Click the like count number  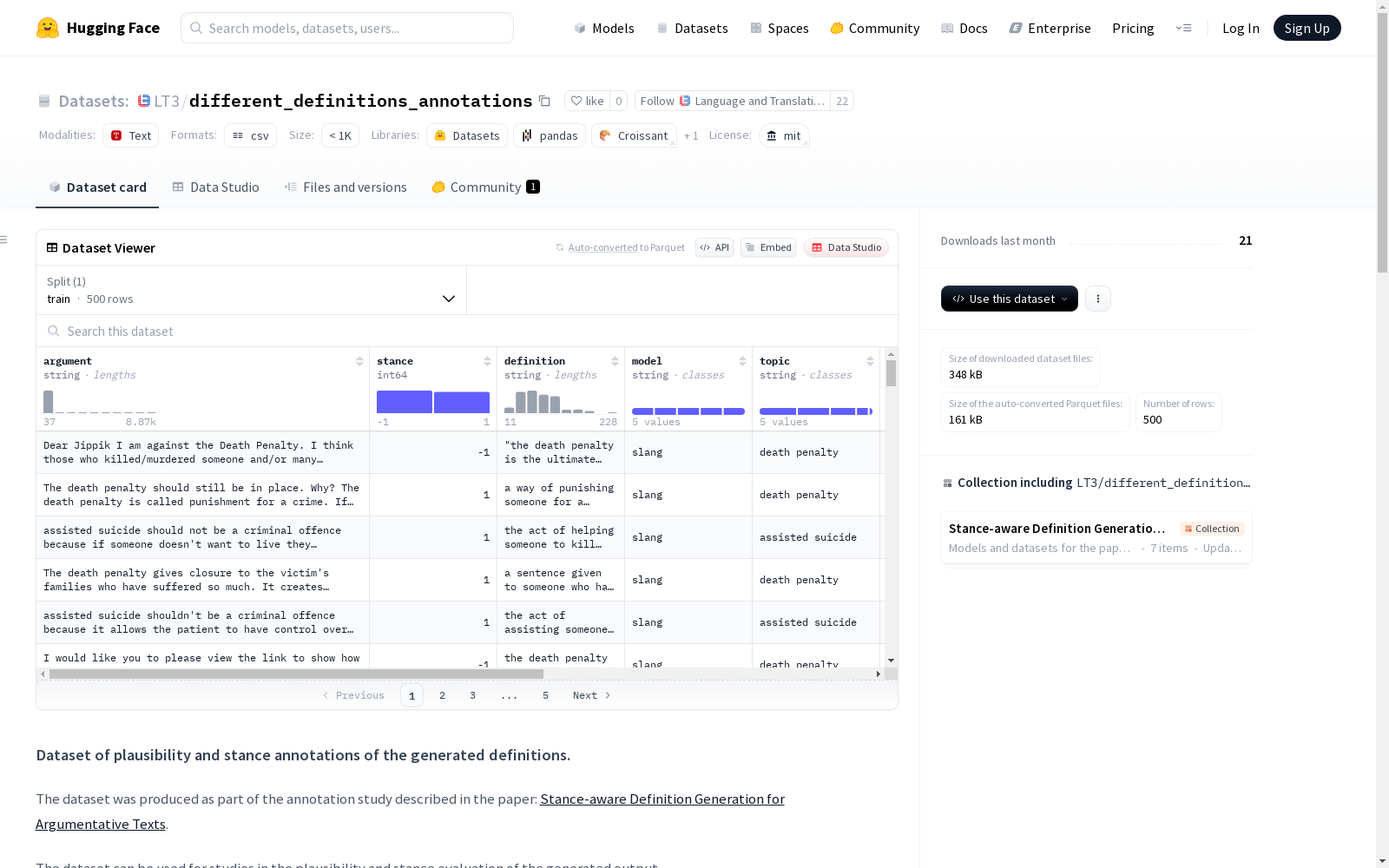pyautogui.click(x=619, y=101)
